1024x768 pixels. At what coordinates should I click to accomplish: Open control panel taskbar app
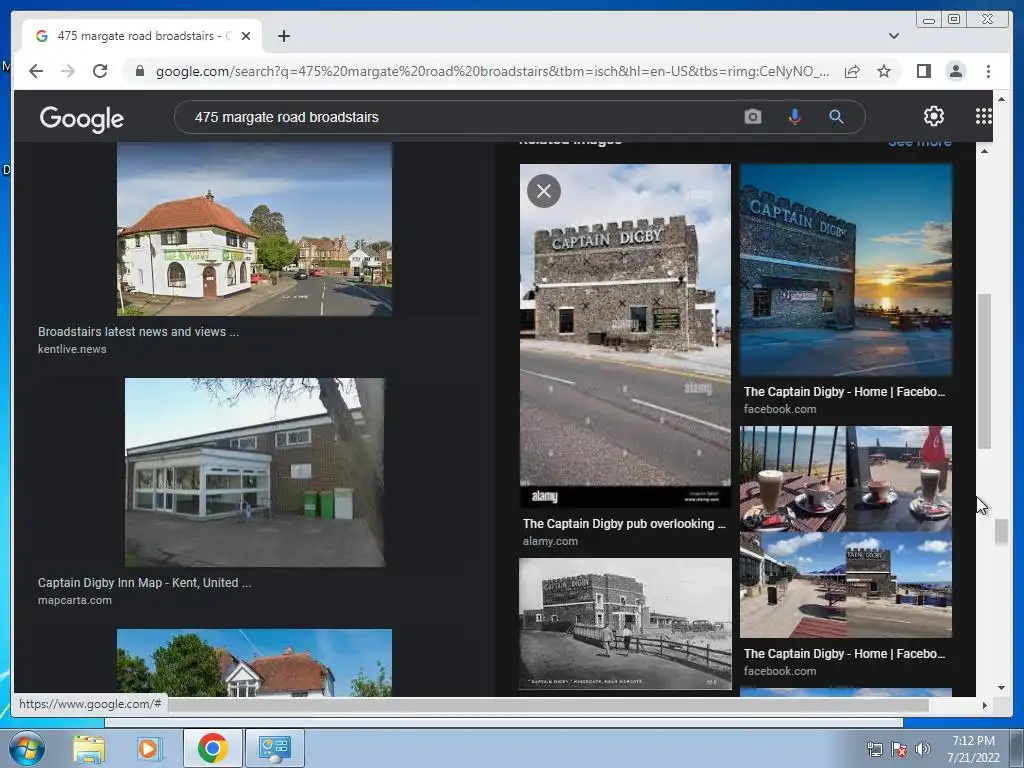274,748
